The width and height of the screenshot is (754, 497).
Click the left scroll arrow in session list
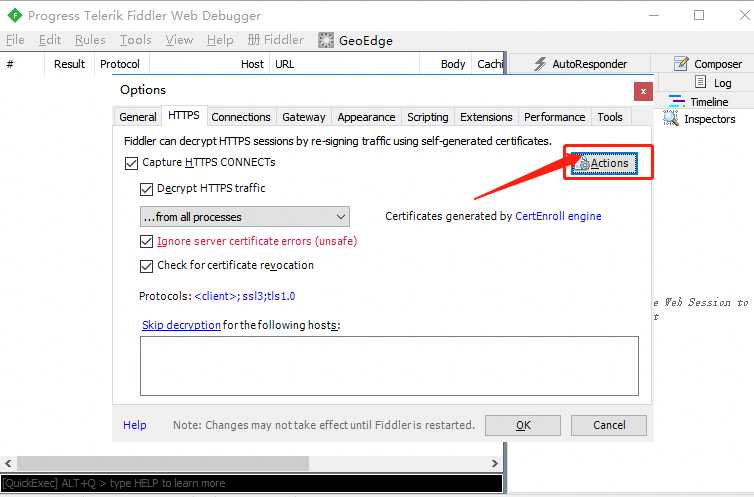[8, 463]
